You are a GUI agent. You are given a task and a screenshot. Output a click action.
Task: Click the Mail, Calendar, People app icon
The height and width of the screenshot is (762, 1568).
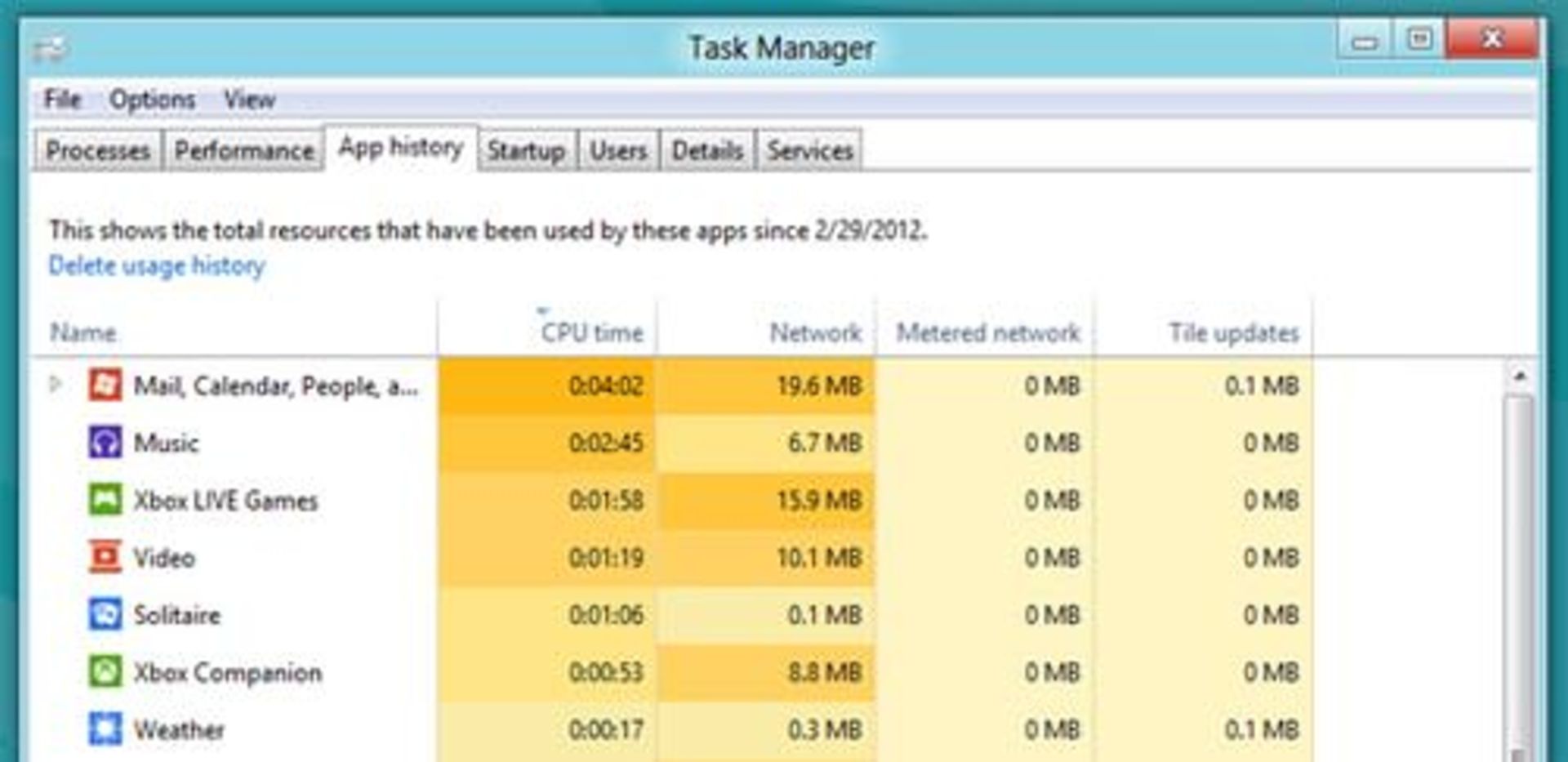click(x=105, y=385)
